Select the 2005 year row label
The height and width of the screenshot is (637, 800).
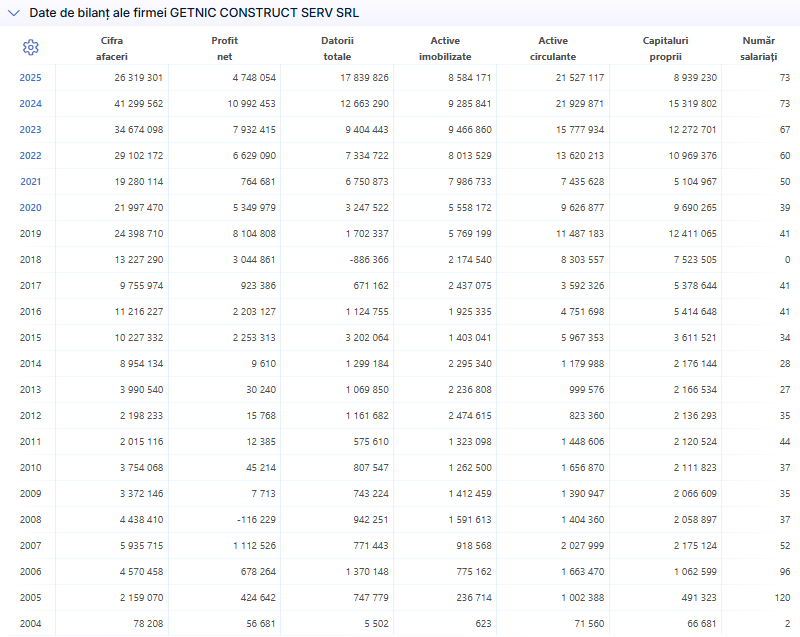[x=31, y=598]
